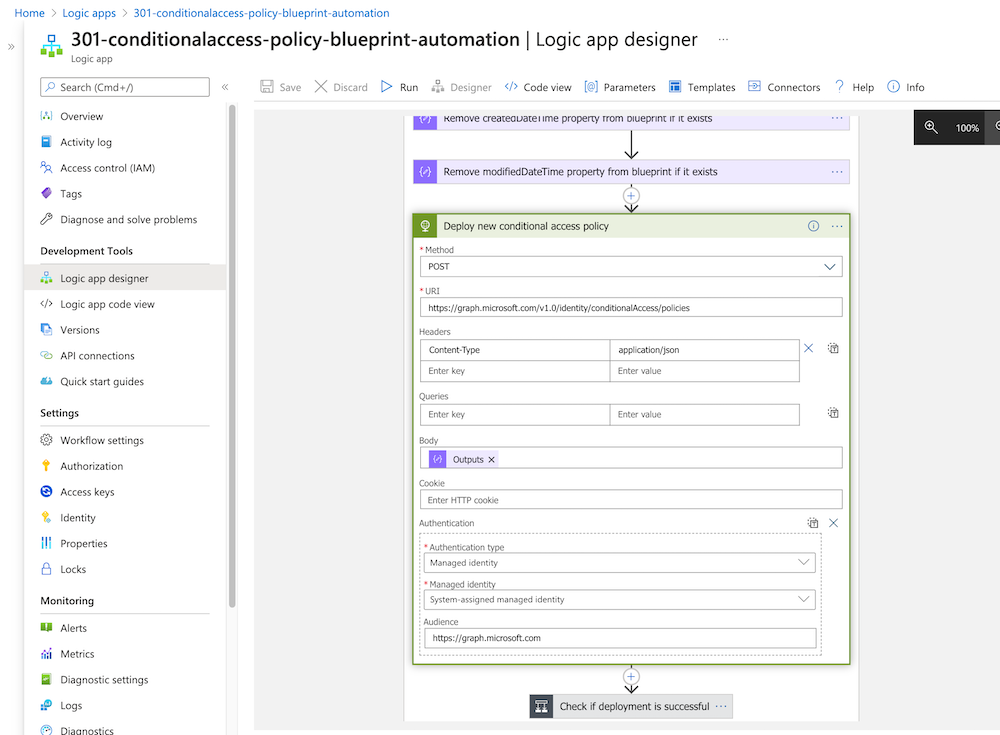Image resolution: width=1000 pixels, height=735 pixels.
Task: Expand the portal menu chevron at far left
Action: 11,47
